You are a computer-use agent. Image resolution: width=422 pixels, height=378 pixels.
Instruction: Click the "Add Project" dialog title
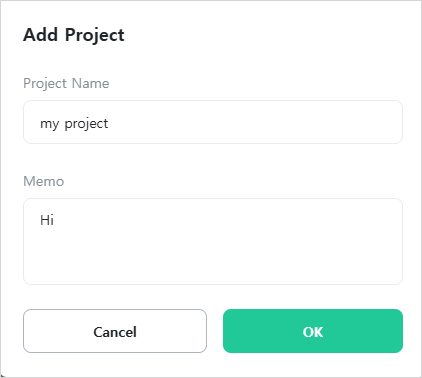74,35
